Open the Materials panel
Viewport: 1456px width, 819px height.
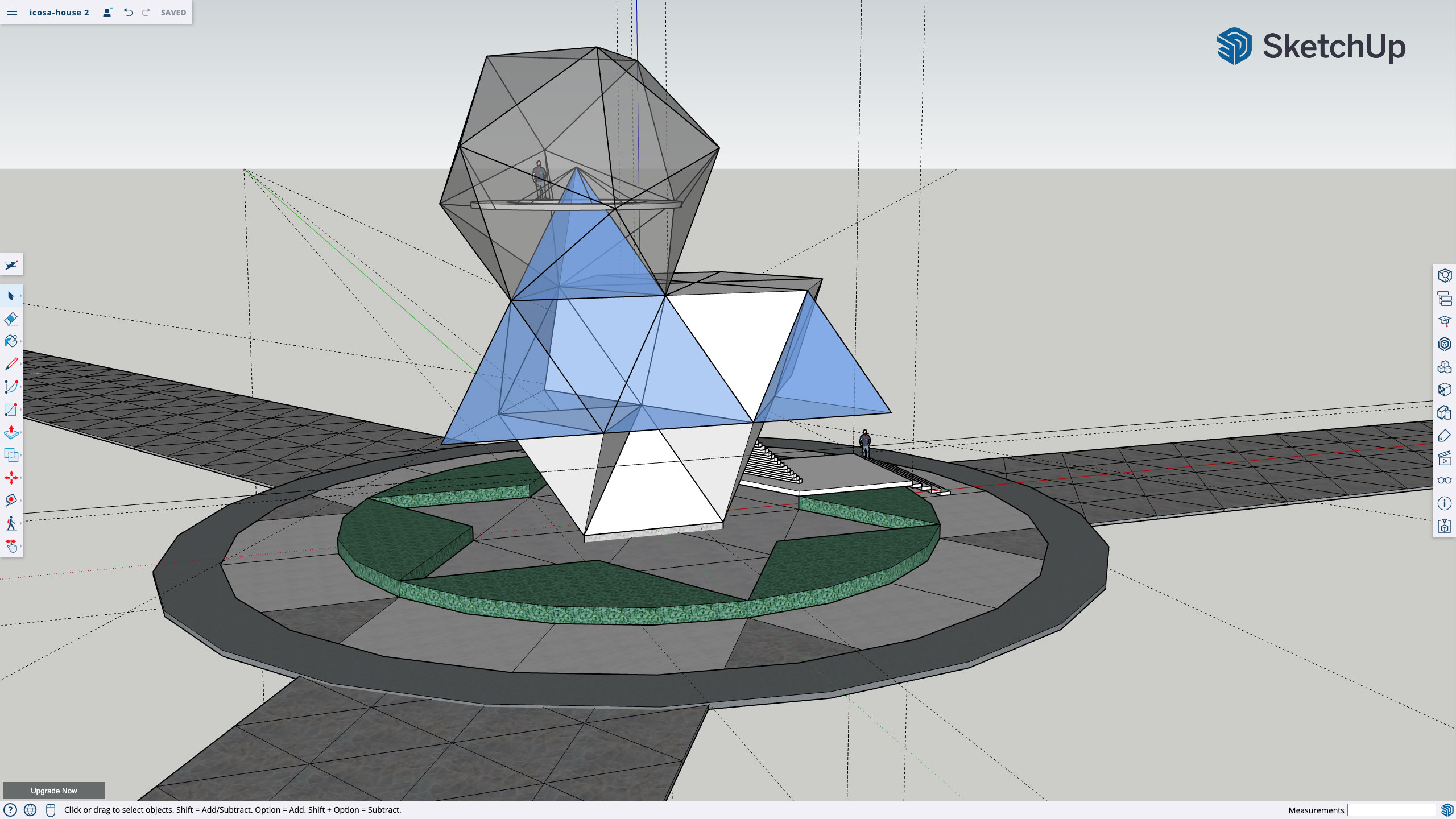point(1444,390)
